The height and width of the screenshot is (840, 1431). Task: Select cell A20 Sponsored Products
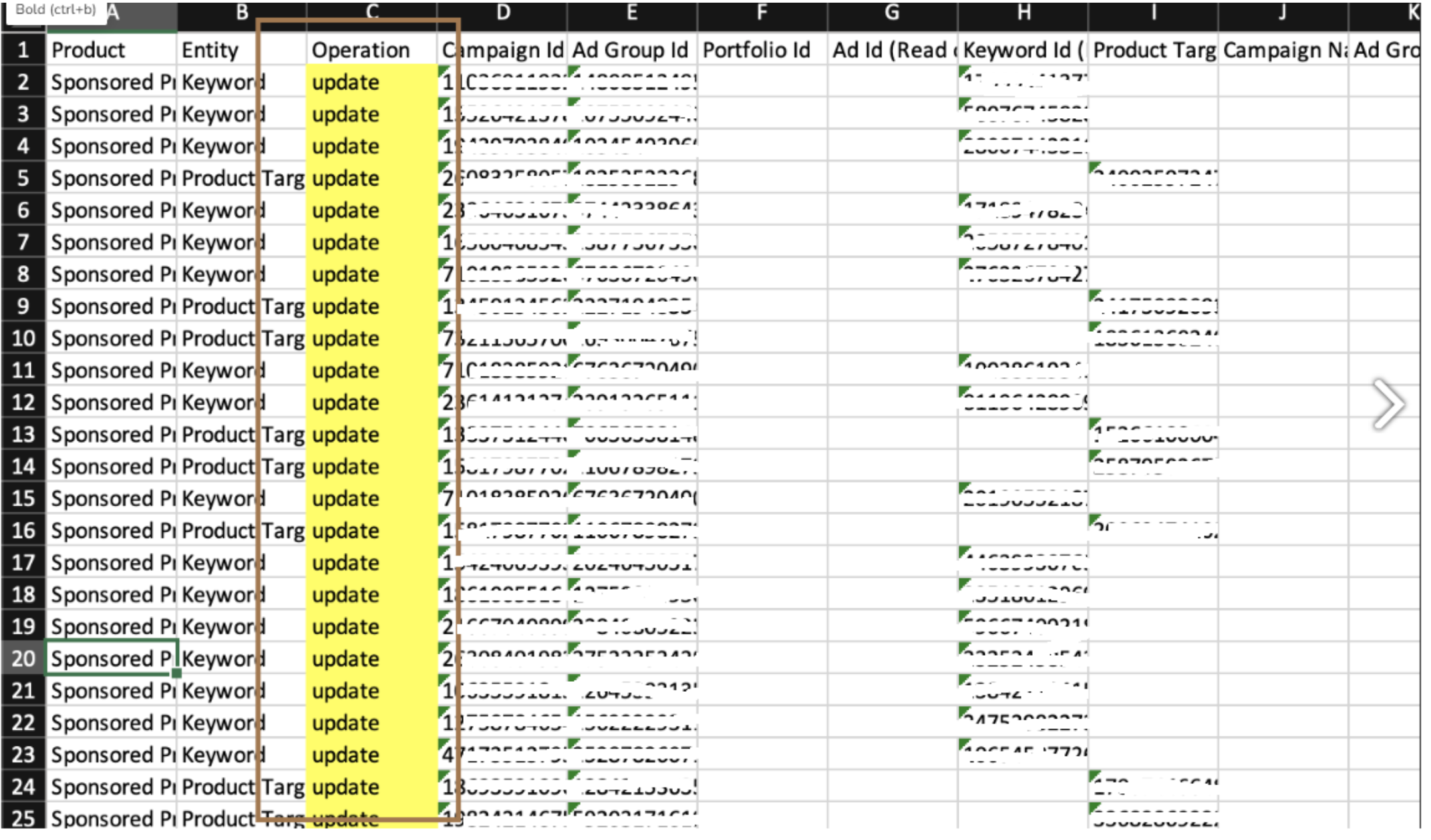click(110, 659)
